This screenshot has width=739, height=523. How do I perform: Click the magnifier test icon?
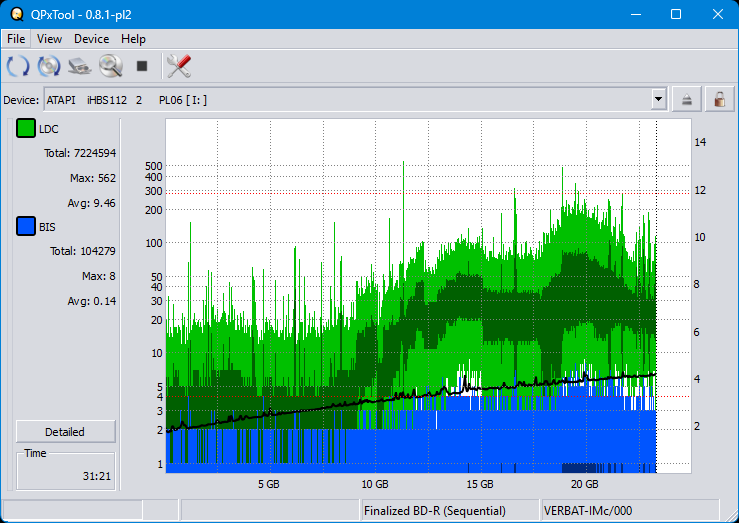110,66
